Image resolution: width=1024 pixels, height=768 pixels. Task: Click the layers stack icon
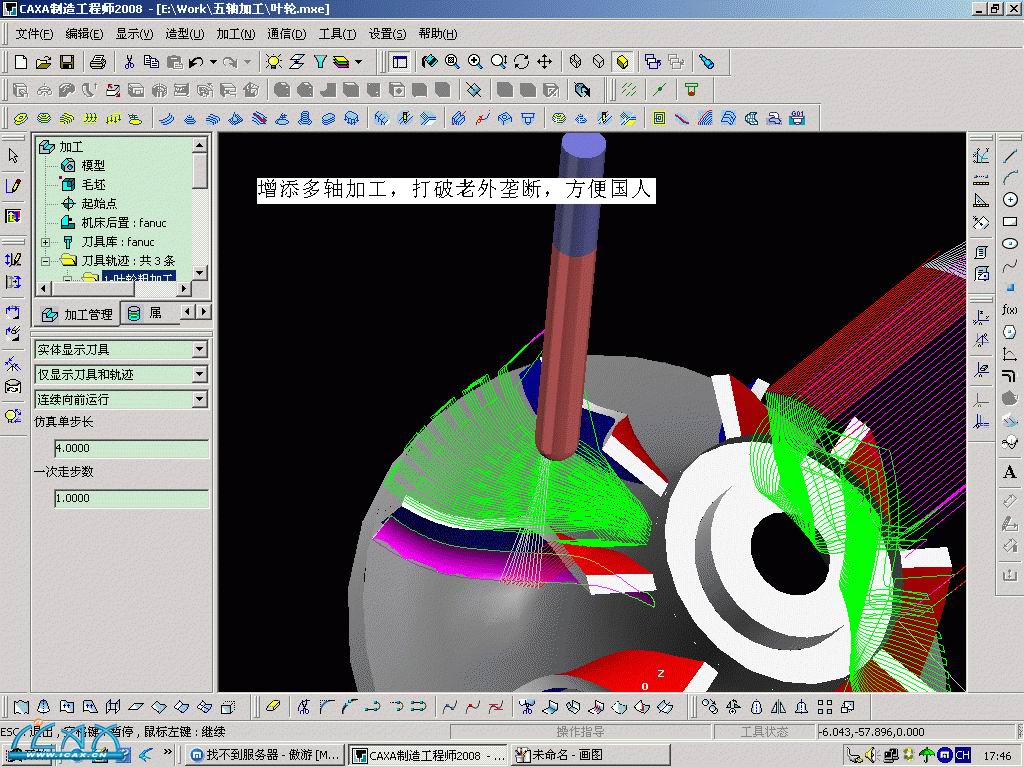tap(342, 62)
